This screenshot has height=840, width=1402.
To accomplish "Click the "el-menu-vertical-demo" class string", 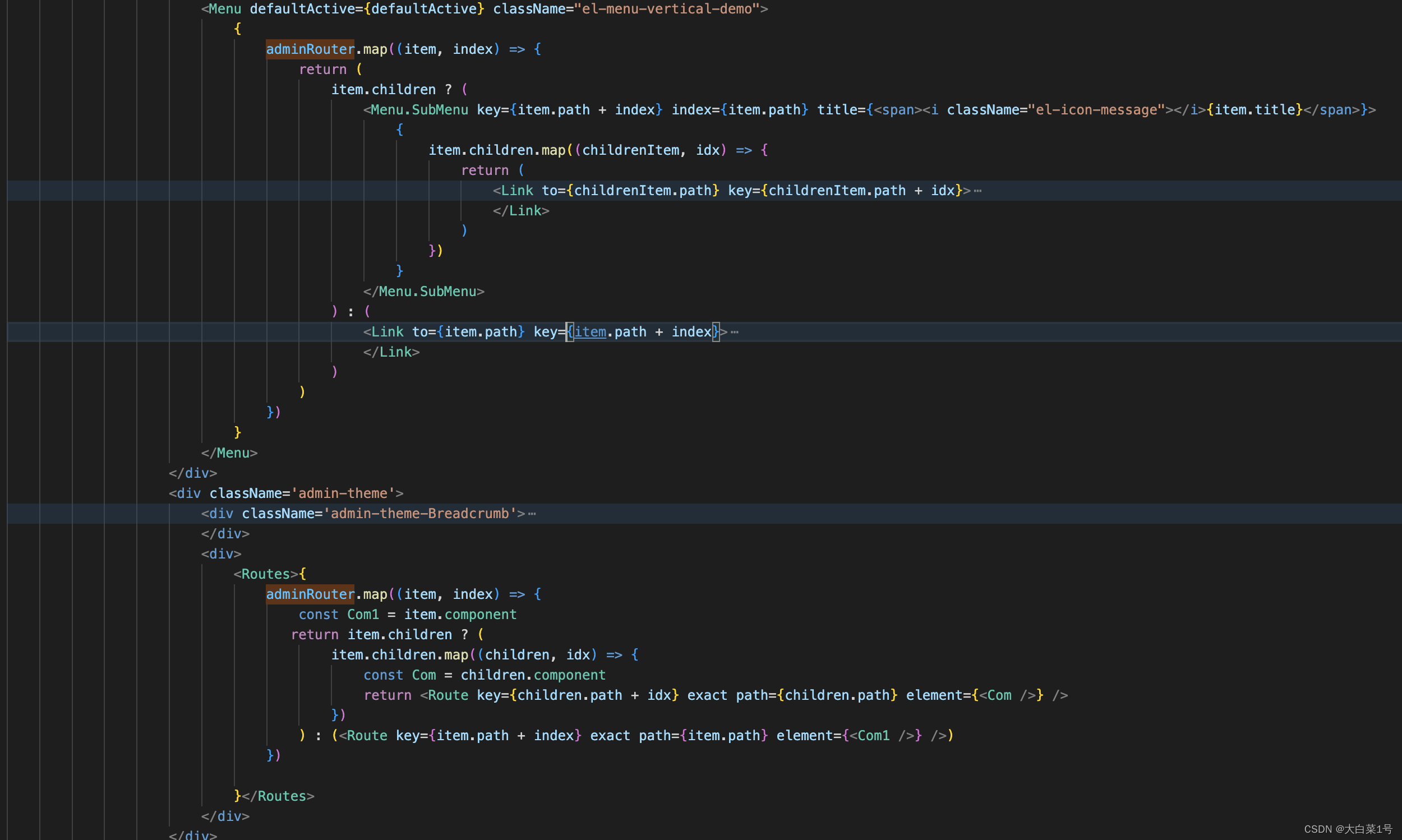I will coord(667,9).
